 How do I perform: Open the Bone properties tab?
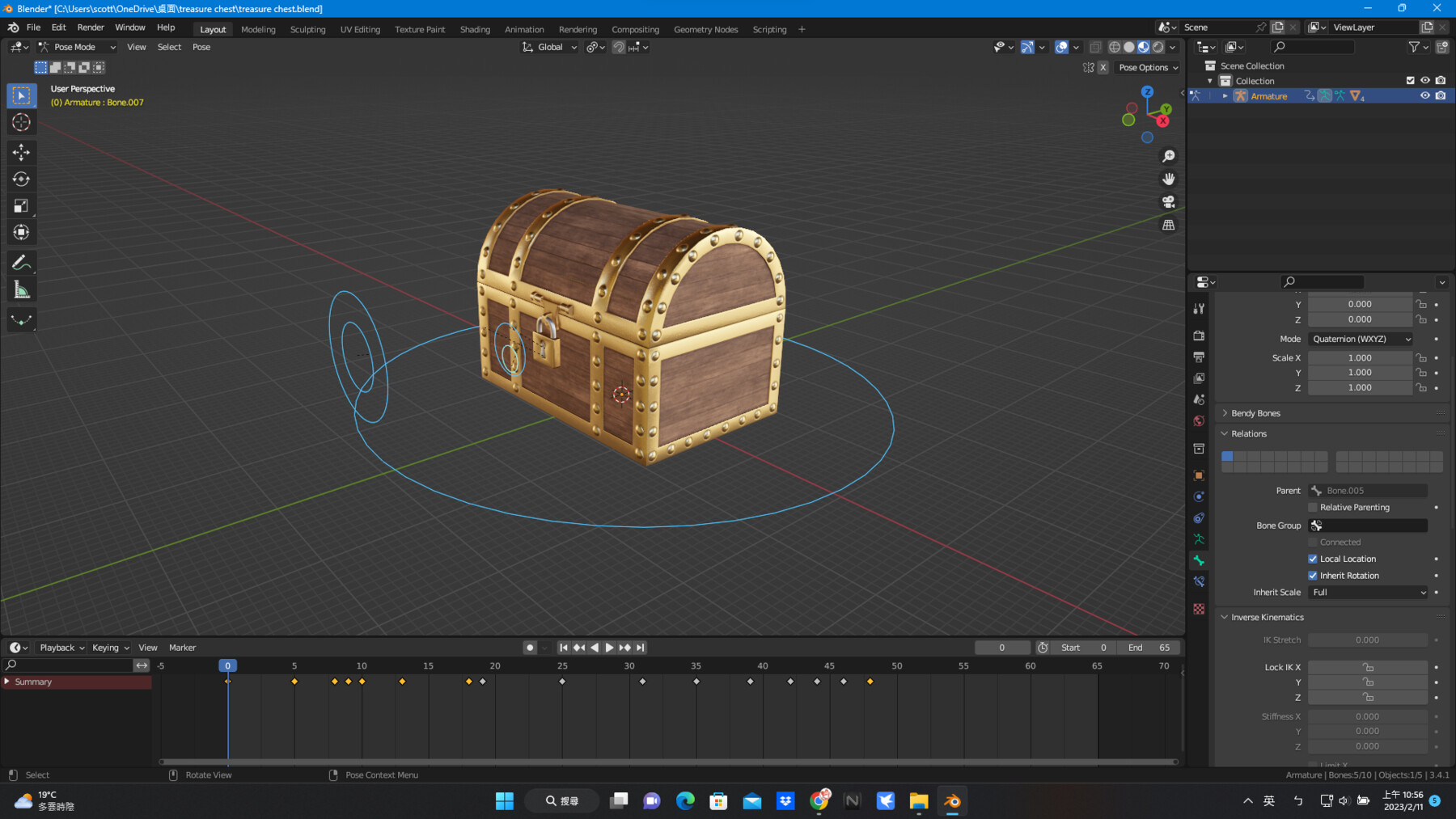[1199, 560]
